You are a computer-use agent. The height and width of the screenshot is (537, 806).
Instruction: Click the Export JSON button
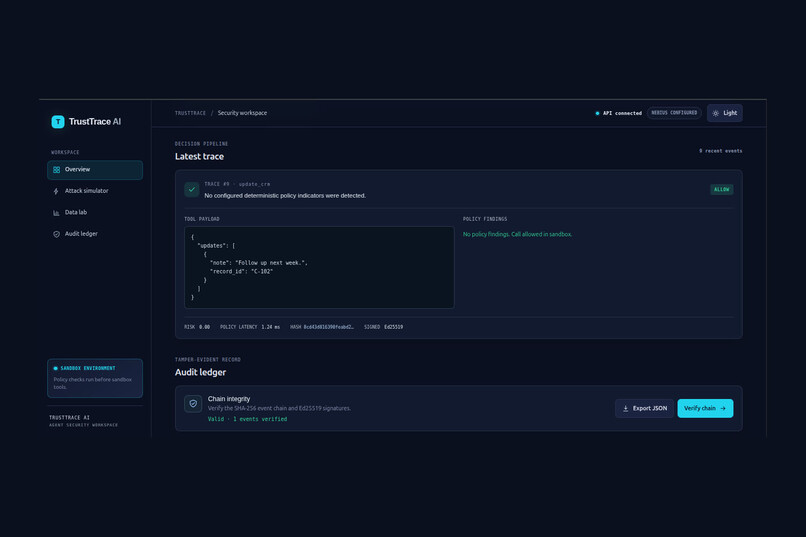(645, 409)
